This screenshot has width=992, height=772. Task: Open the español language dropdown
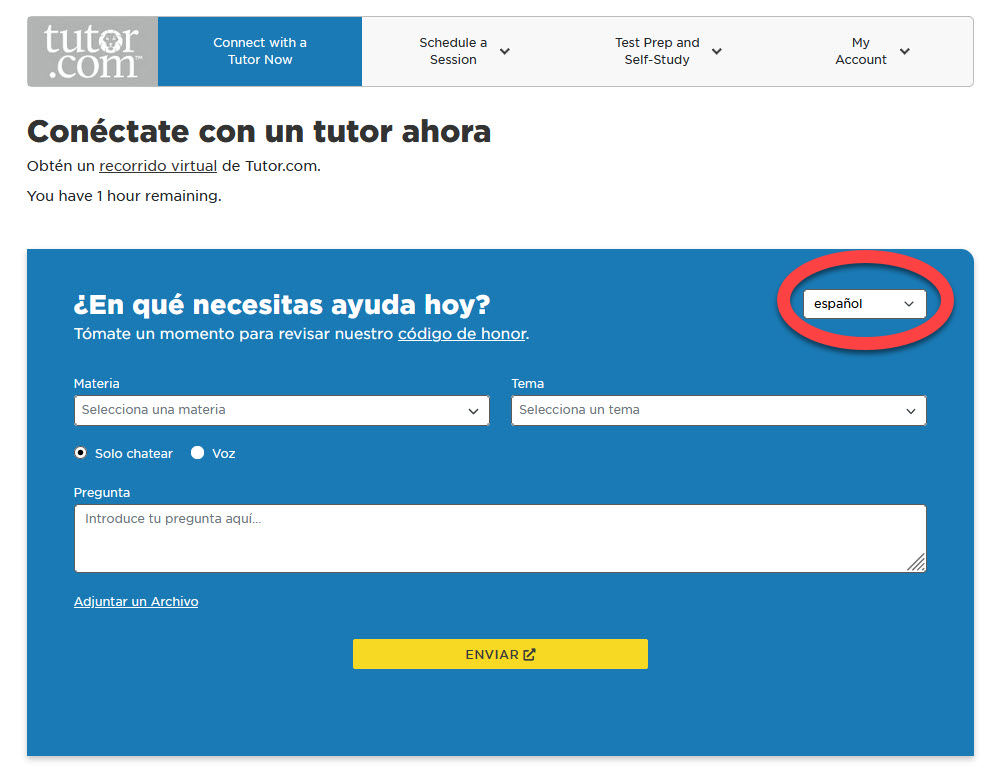point(864,304)
